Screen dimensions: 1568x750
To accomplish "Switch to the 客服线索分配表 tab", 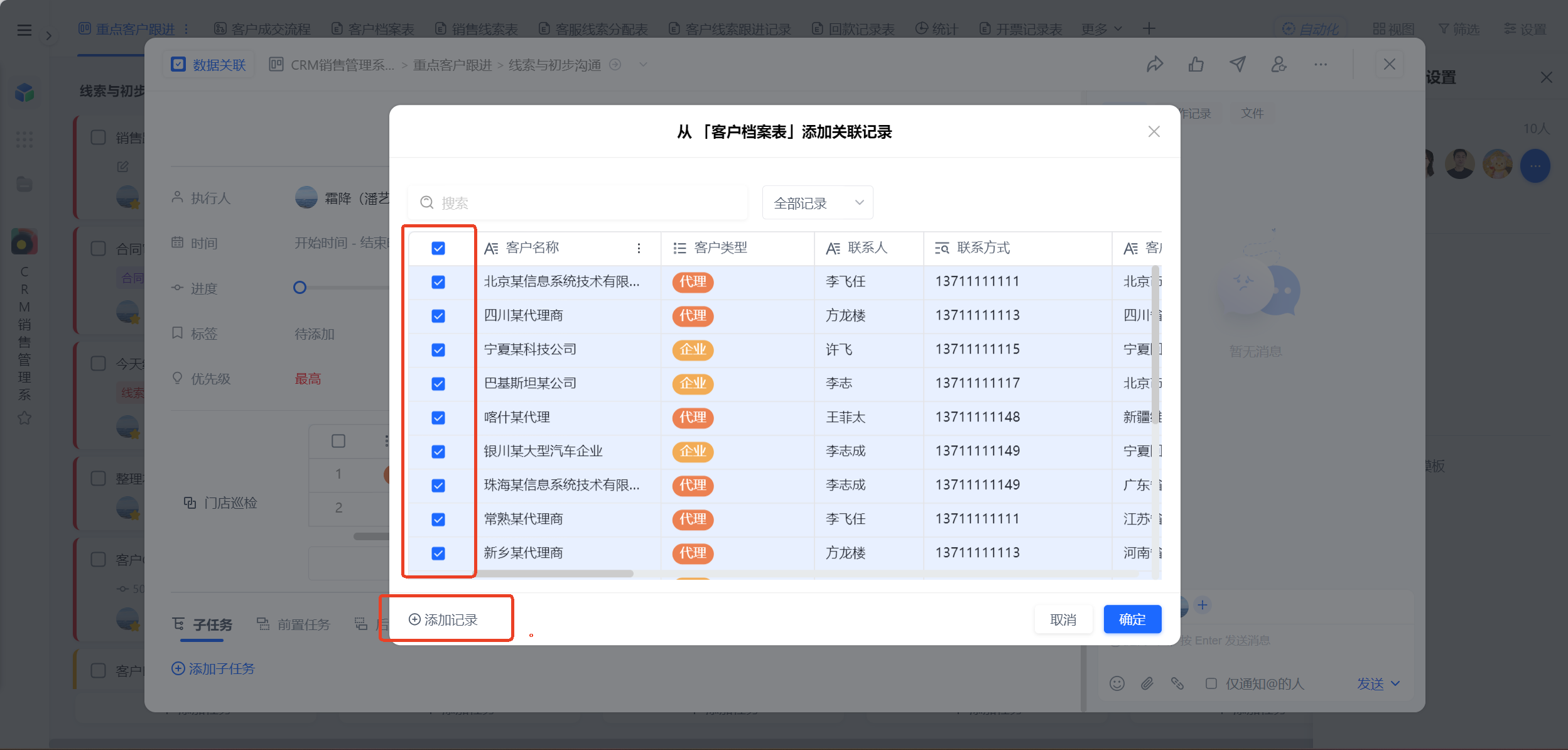I will tap(593, 29).
